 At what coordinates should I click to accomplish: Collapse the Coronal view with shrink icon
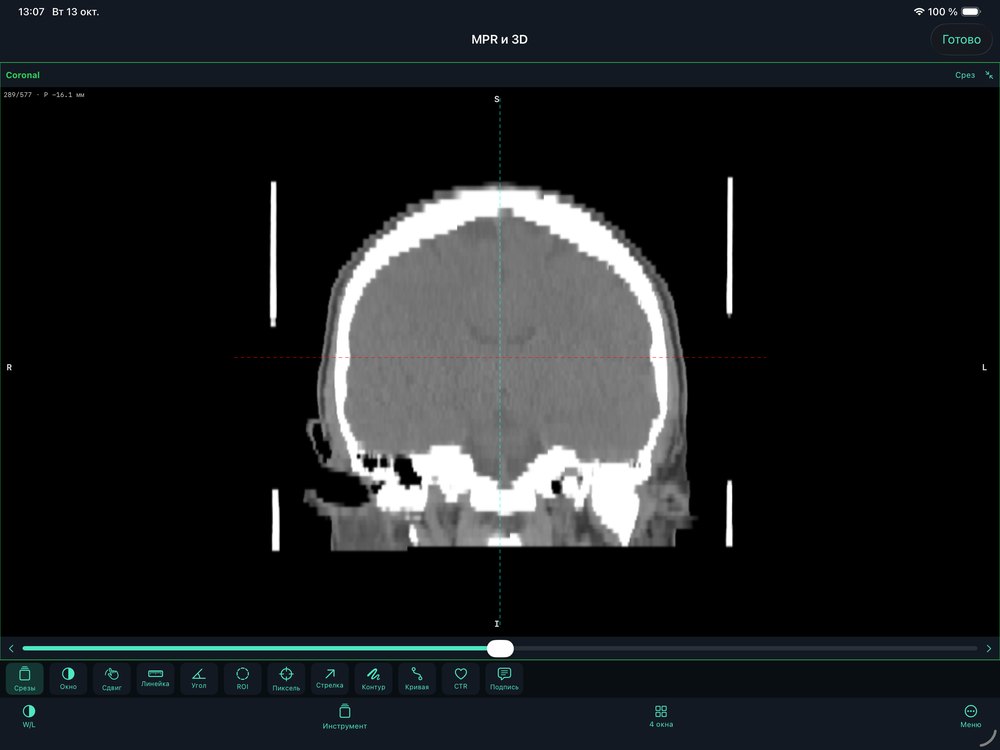coord(989,75)
